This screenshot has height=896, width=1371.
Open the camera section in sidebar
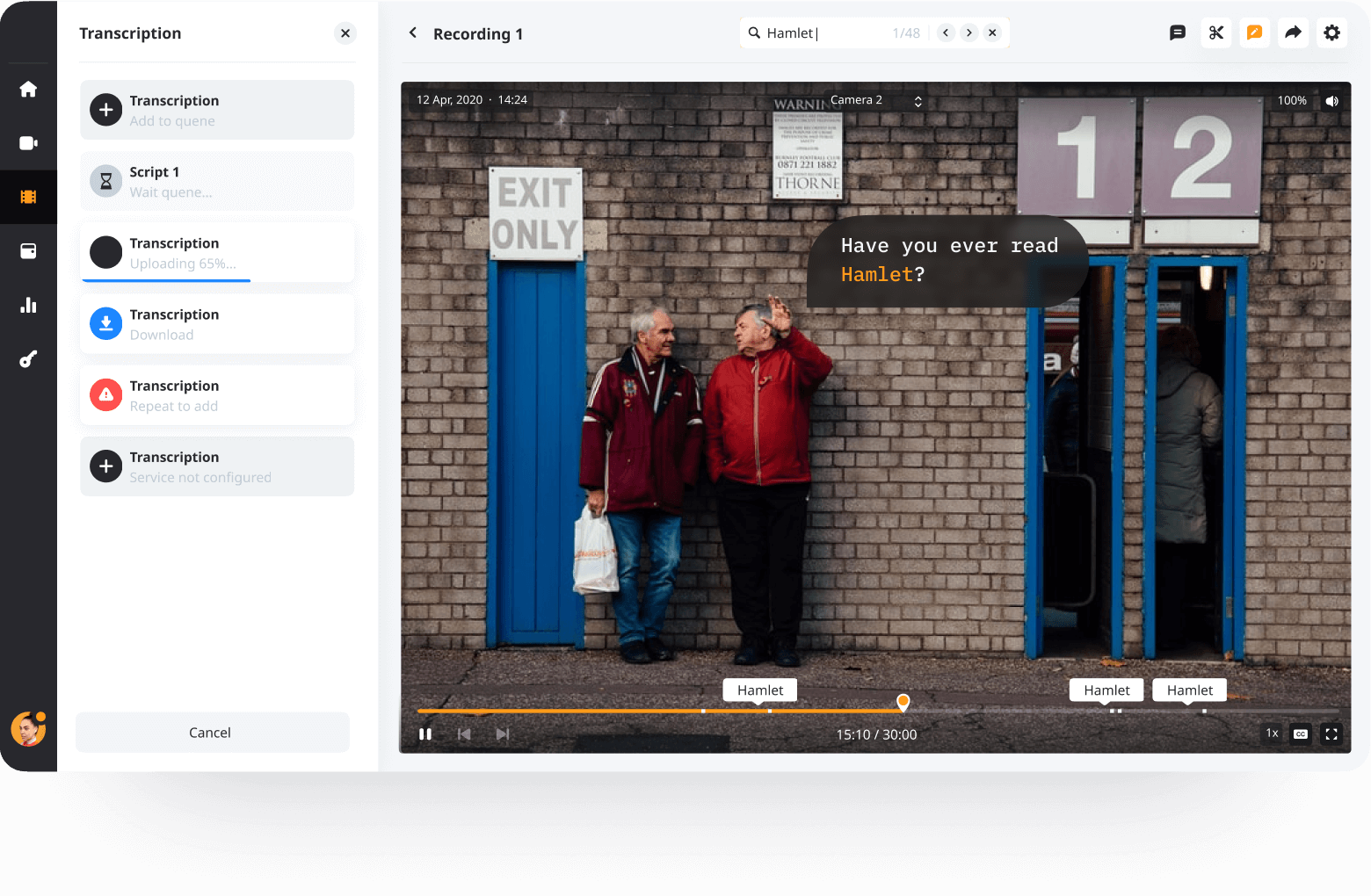[28, 143]
